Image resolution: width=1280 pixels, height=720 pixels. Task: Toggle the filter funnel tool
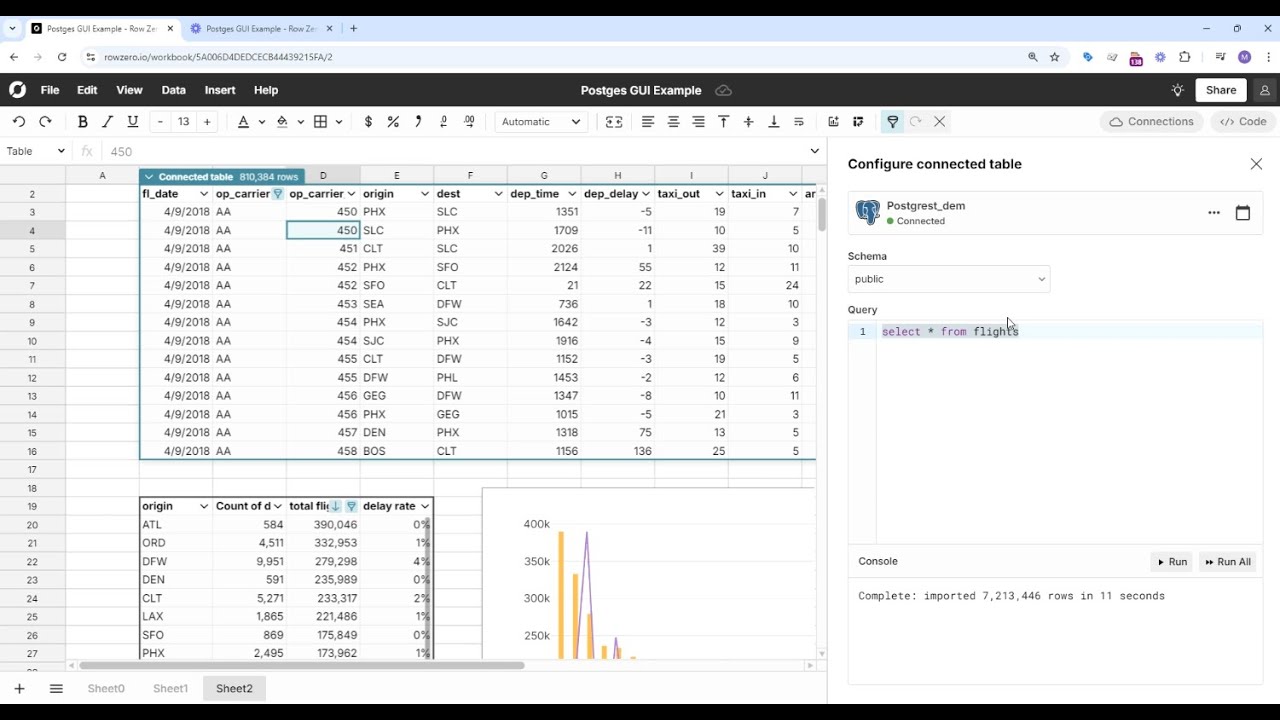point(892,122)
